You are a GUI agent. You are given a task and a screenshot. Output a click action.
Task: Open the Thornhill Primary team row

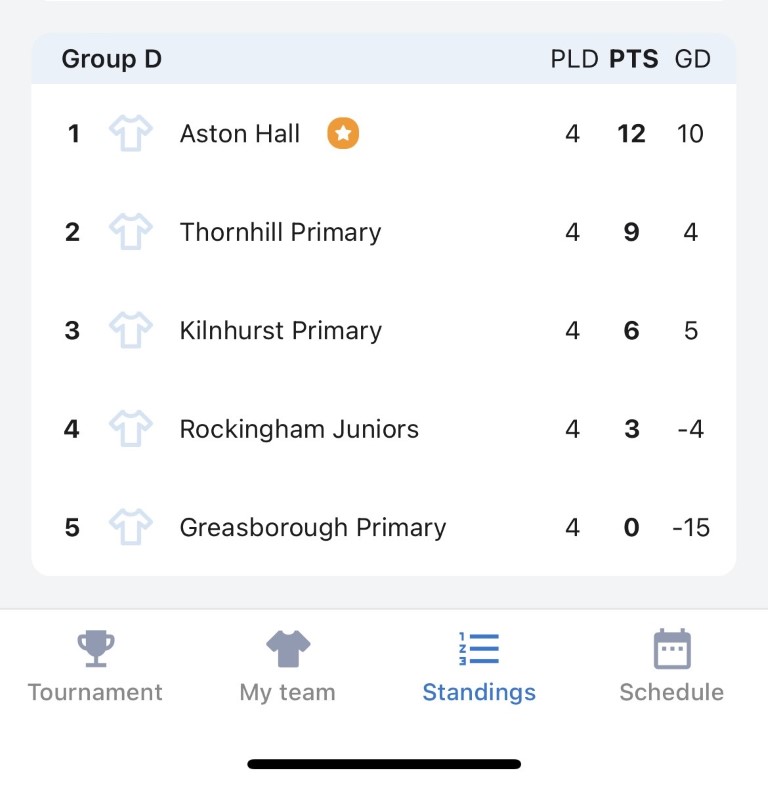pyautogui.click(x=383, y=232)
